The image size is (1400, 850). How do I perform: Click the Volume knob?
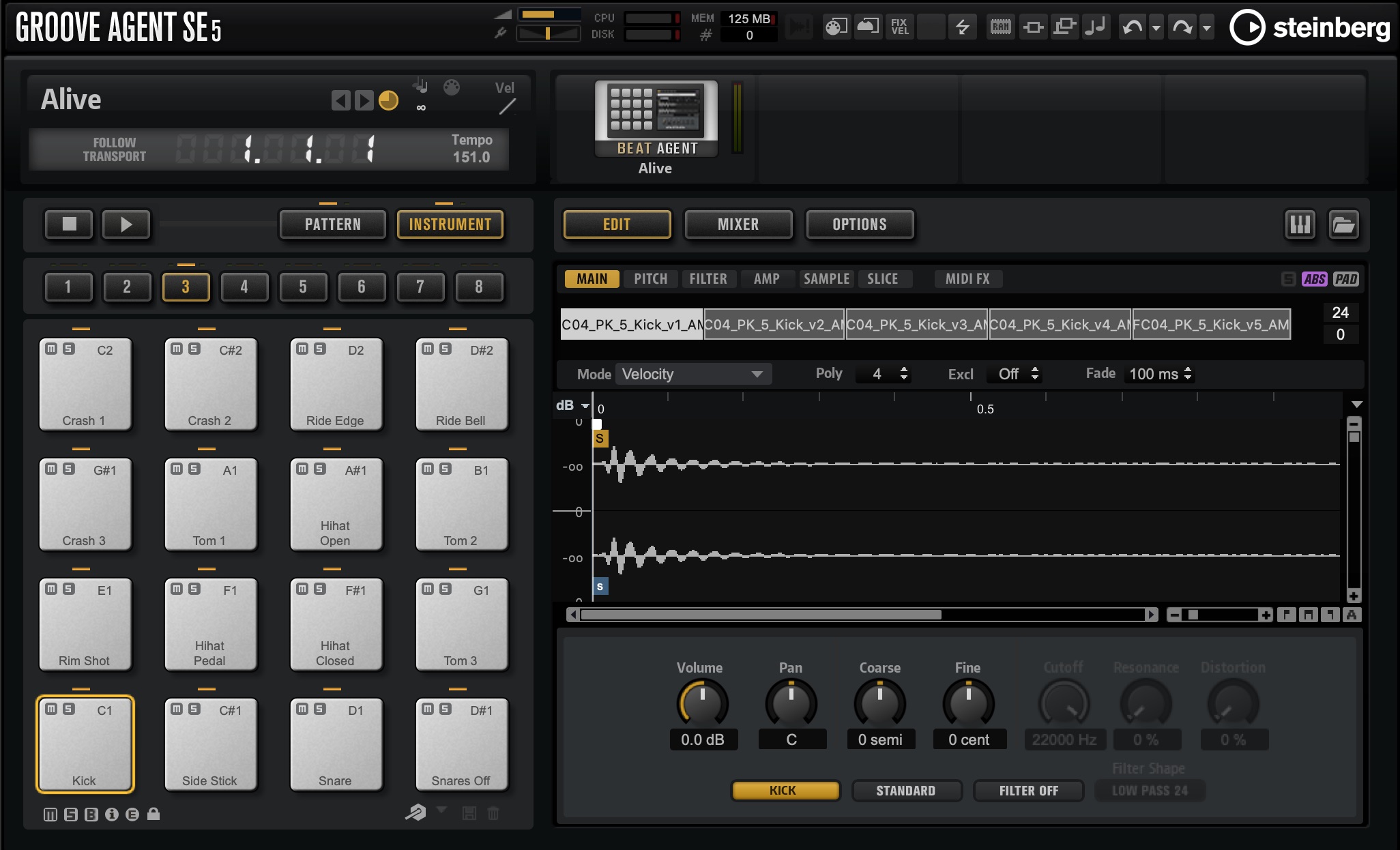(703, 703)
